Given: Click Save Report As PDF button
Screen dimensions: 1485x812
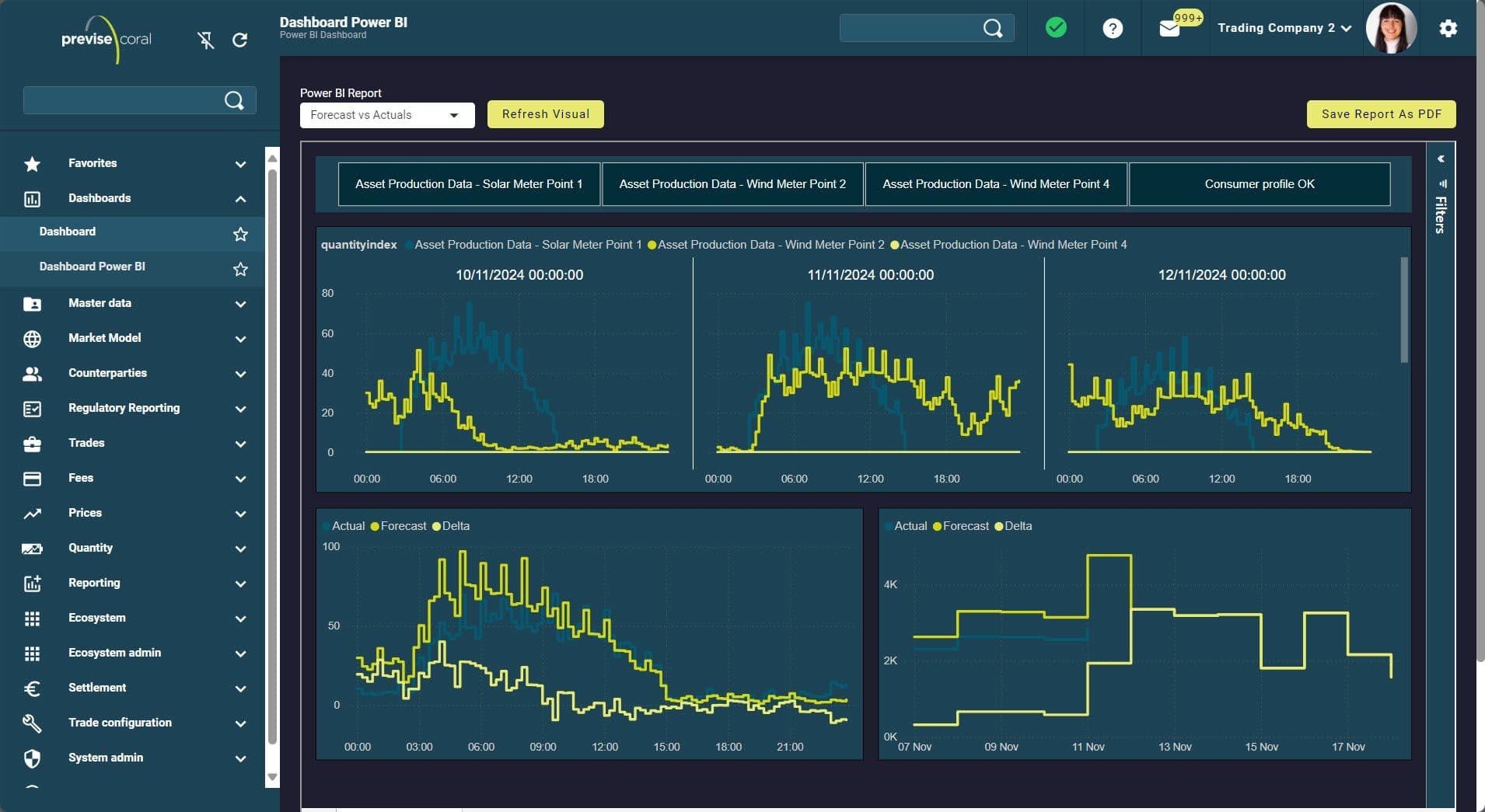Looking at the screenshot, I should 1381,114.
